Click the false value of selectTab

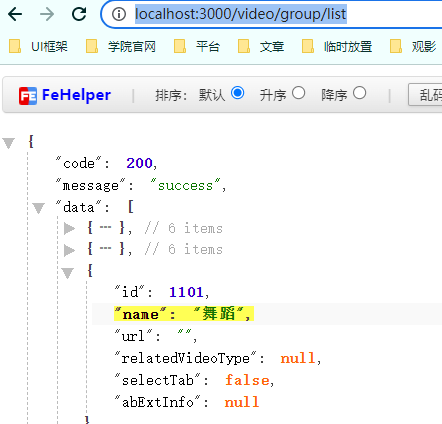click(247, 380)
